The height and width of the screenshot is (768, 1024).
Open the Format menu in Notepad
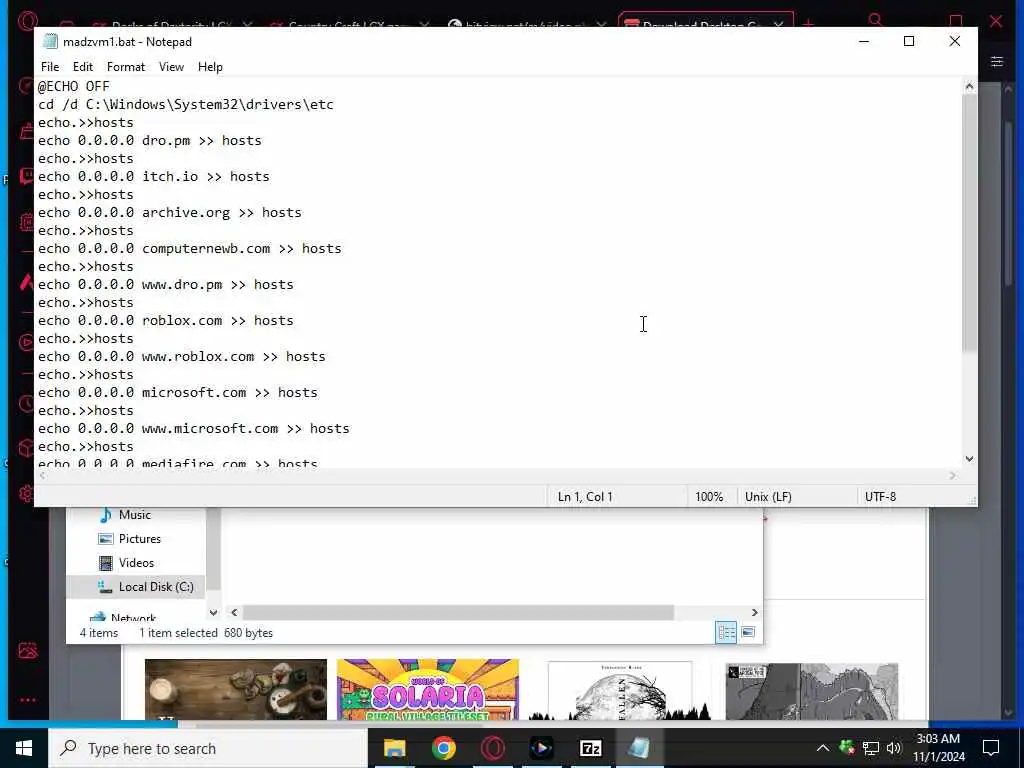125,67
